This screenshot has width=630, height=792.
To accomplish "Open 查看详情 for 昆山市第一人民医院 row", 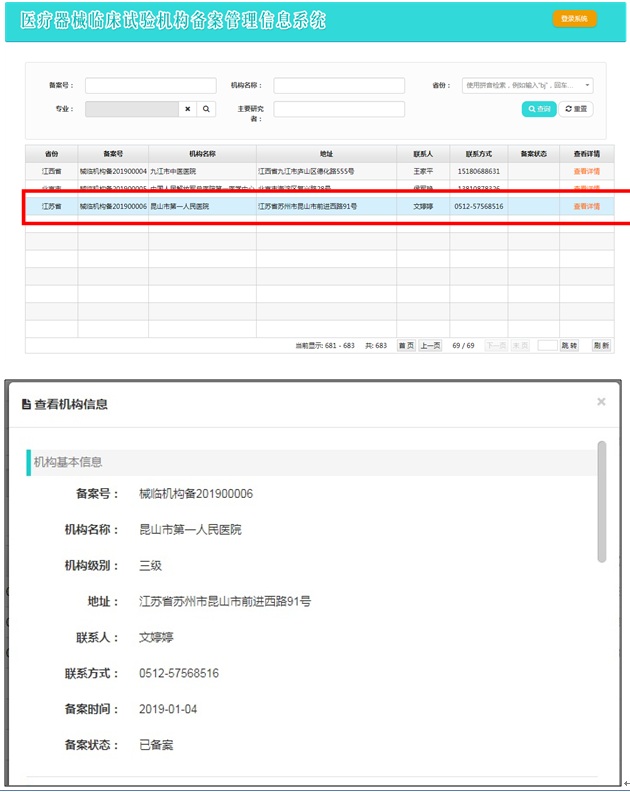I will tap(586, 207).
